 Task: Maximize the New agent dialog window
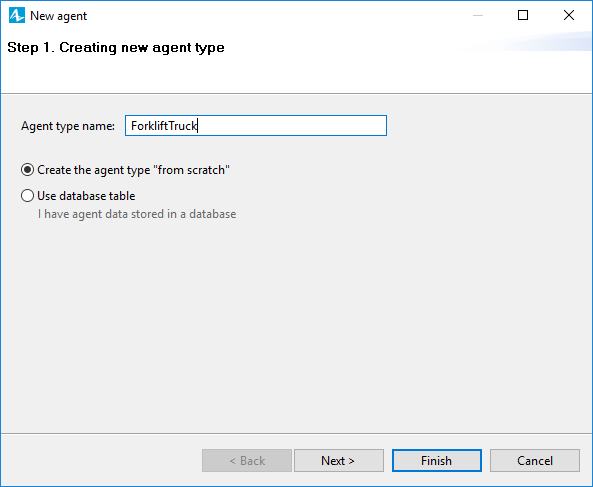pos(523,15)
